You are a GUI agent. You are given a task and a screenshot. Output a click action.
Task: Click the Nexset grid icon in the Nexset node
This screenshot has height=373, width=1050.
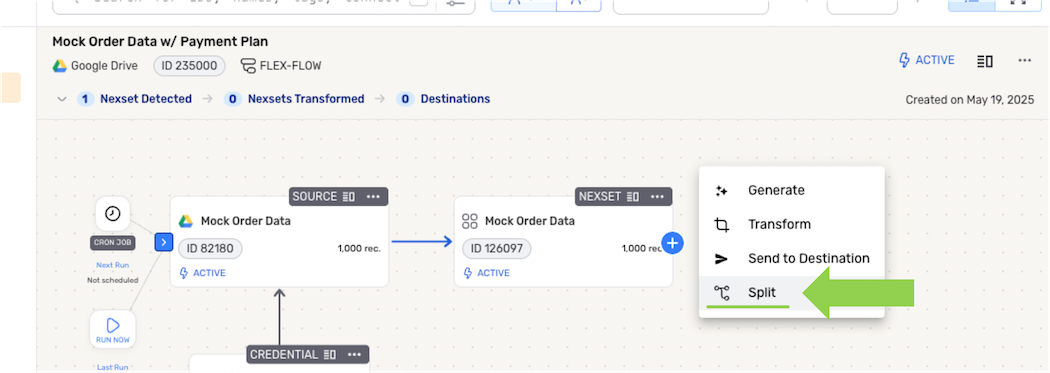470,221
